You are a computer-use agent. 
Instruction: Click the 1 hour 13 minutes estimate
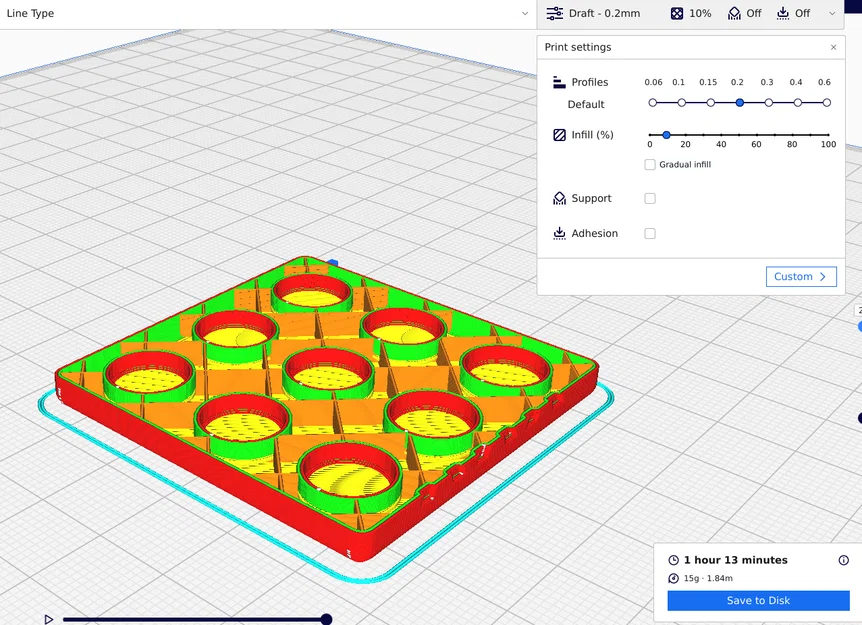tap(736, 560)
